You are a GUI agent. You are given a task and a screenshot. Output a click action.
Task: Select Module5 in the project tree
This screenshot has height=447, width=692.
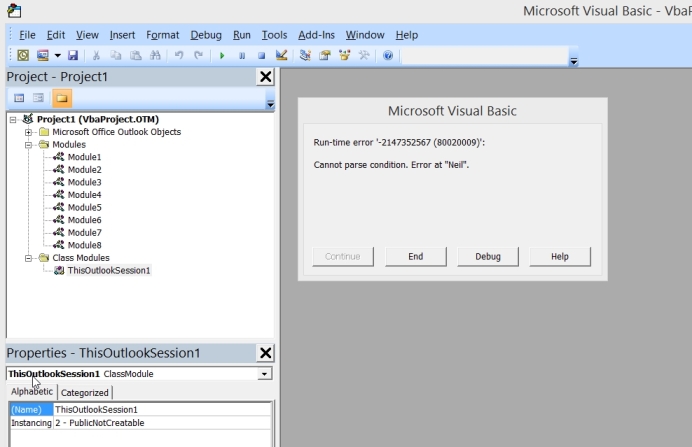[x=84, y=207]
